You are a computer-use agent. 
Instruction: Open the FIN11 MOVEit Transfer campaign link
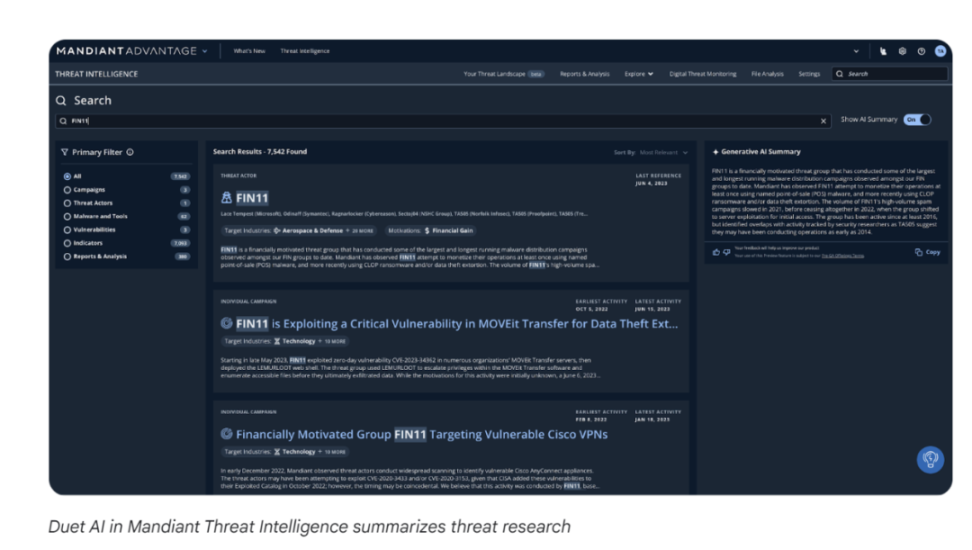click(x=457, y=324)
